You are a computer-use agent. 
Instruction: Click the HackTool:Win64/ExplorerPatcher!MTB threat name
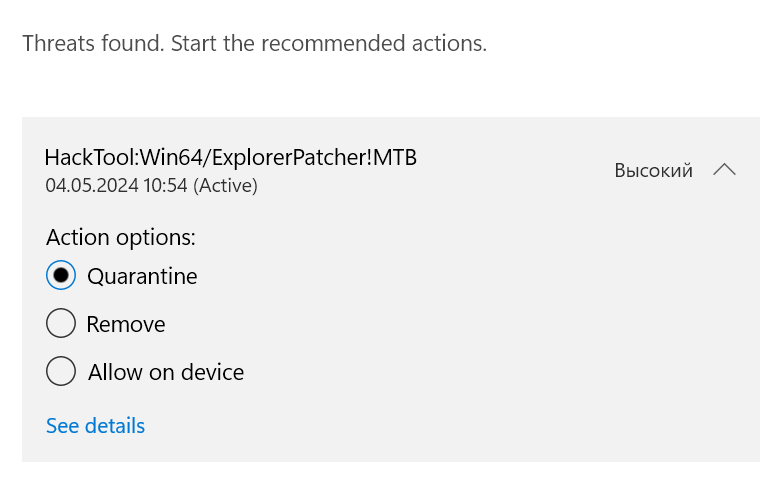[230, 157]
